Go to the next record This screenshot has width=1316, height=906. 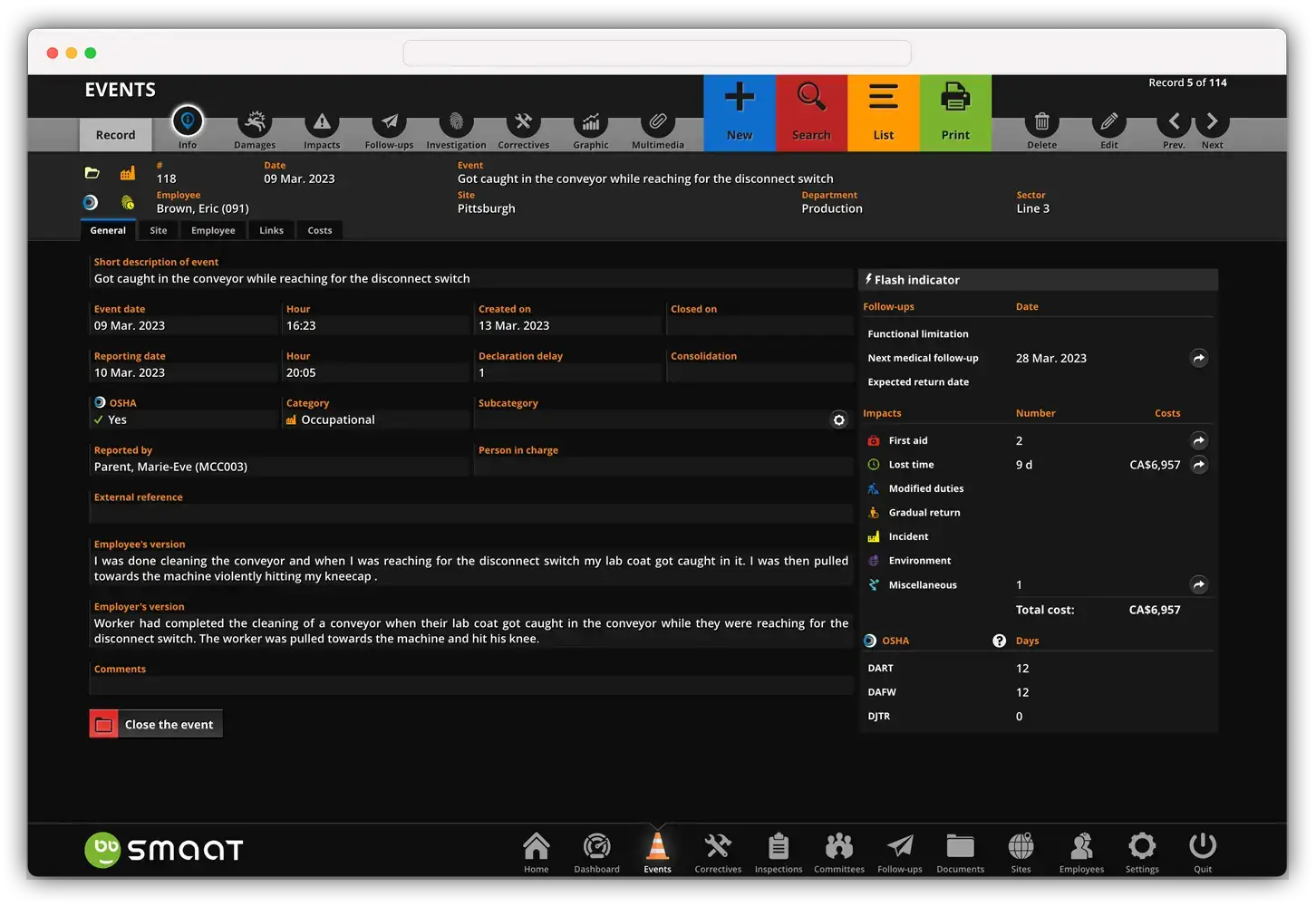click(x=1213, y=121)
